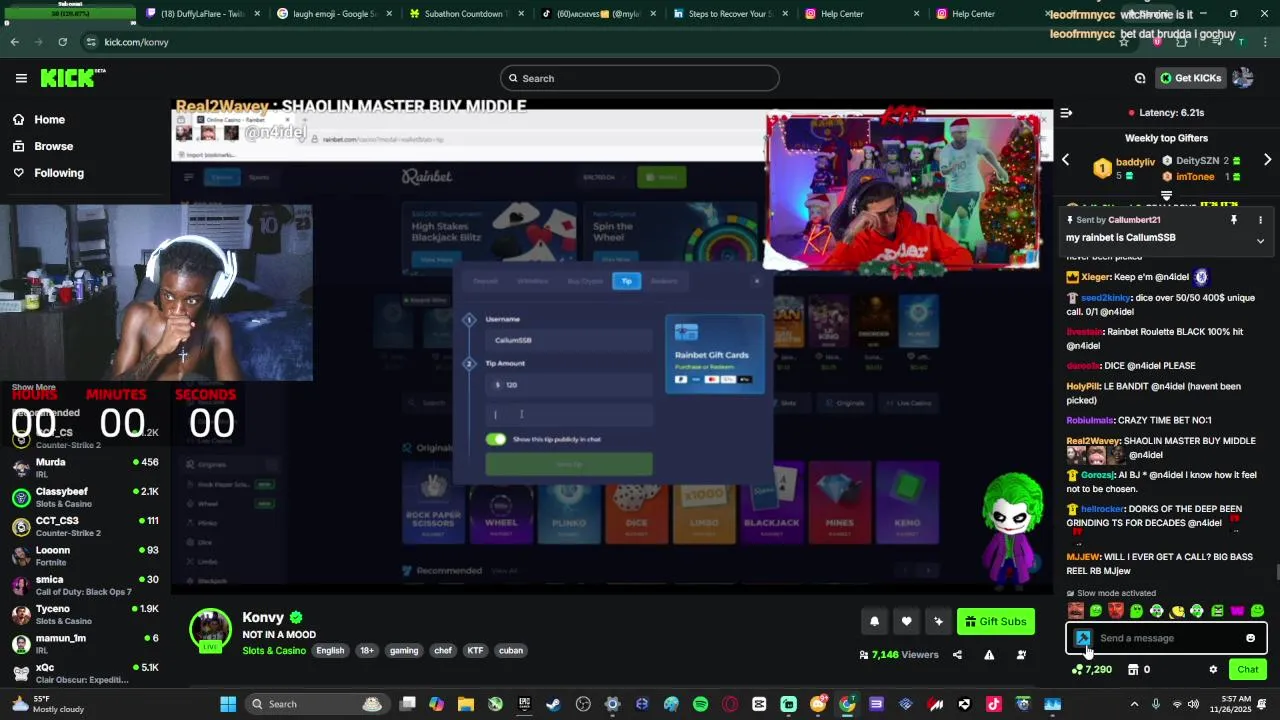Open Following in the sidebar

pyautogui.click(x=59, y=173)
